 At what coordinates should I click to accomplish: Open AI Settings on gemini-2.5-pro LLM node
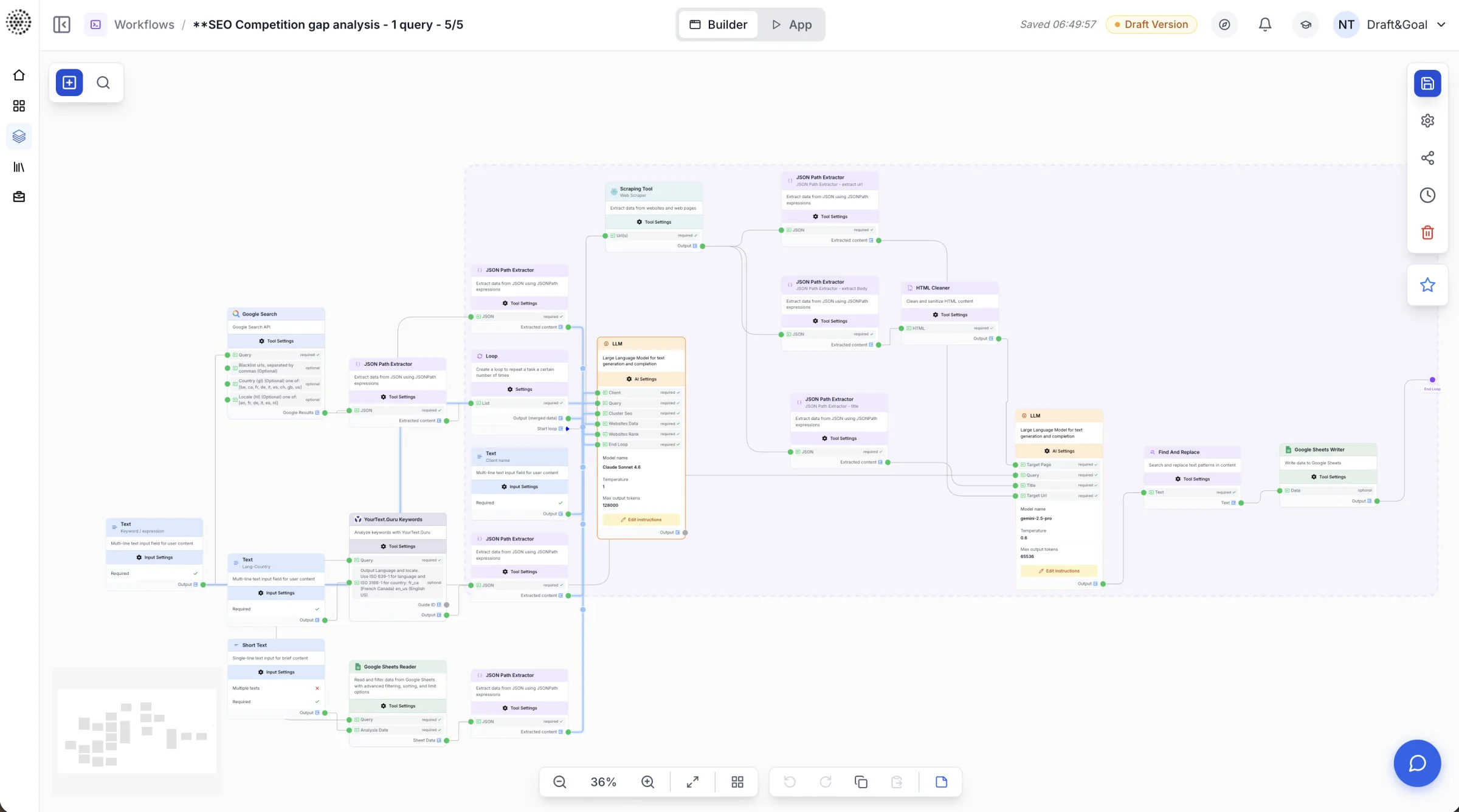point(1059,451)
